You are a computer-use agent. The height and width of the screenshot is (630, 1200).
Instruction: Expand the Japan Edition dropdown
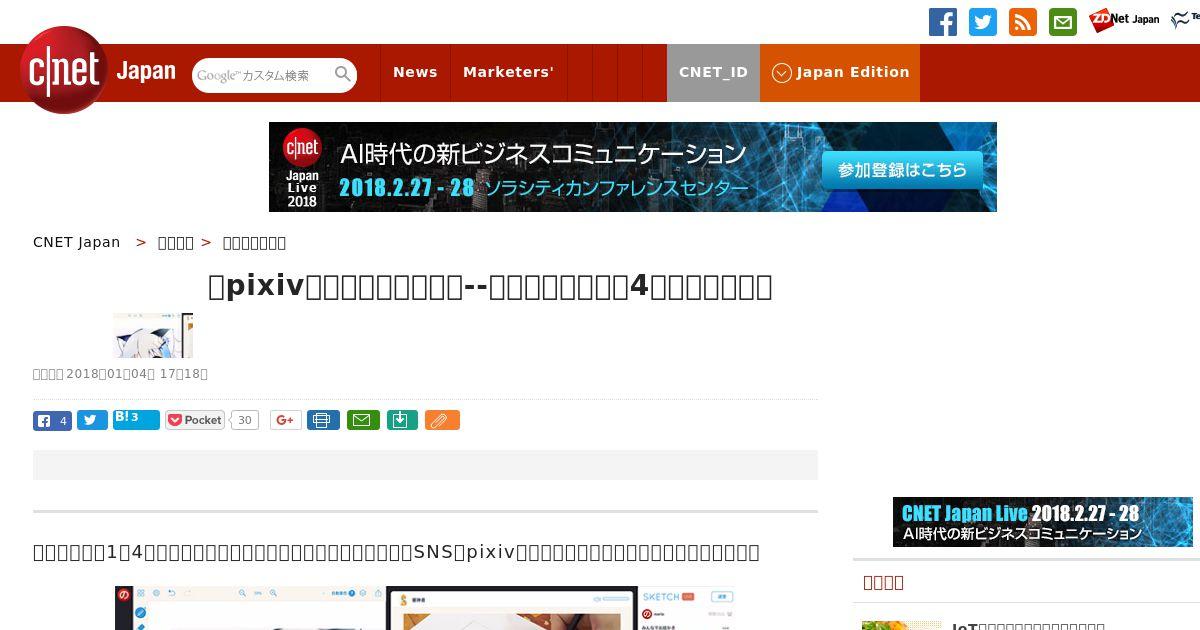click(x=840, y=72)
